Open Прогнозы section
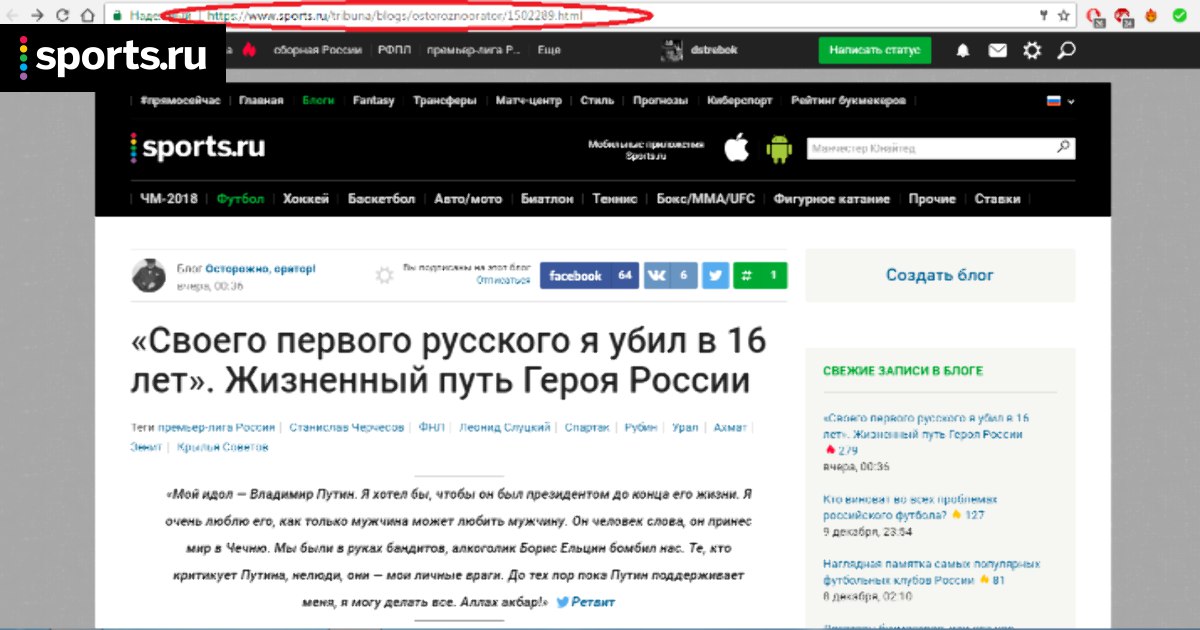The height and width of the screenshot is (630, 1200). pyautogui.click(x=660, y=101)
